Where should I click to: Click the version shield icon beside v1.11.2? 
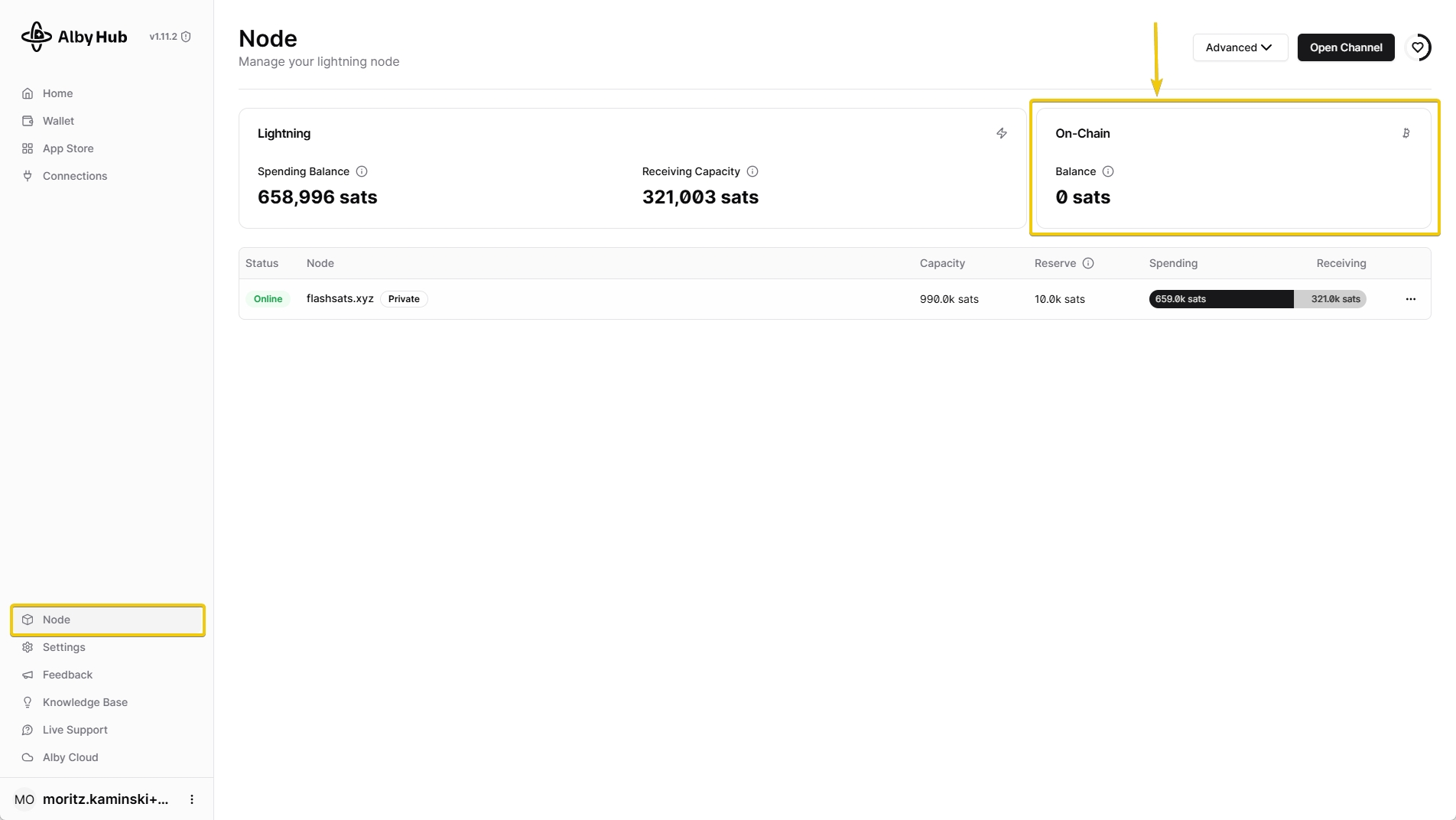pos(186,37)
